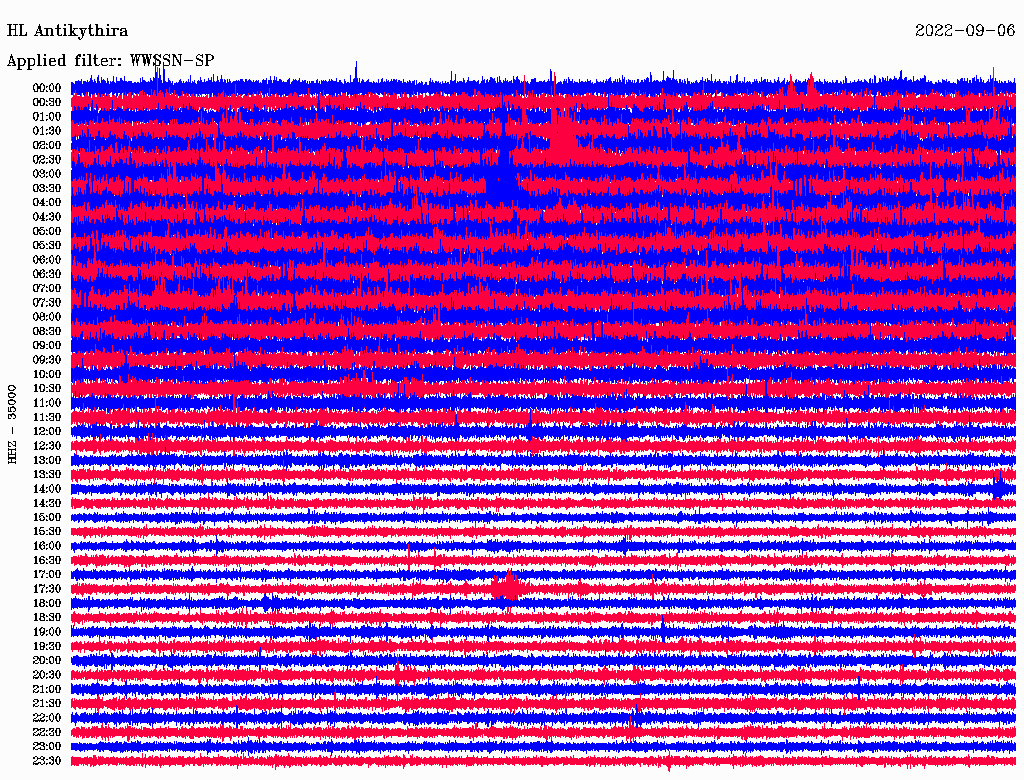
Task: Select the 00:00 time label
Action: (x=47, y=88)
